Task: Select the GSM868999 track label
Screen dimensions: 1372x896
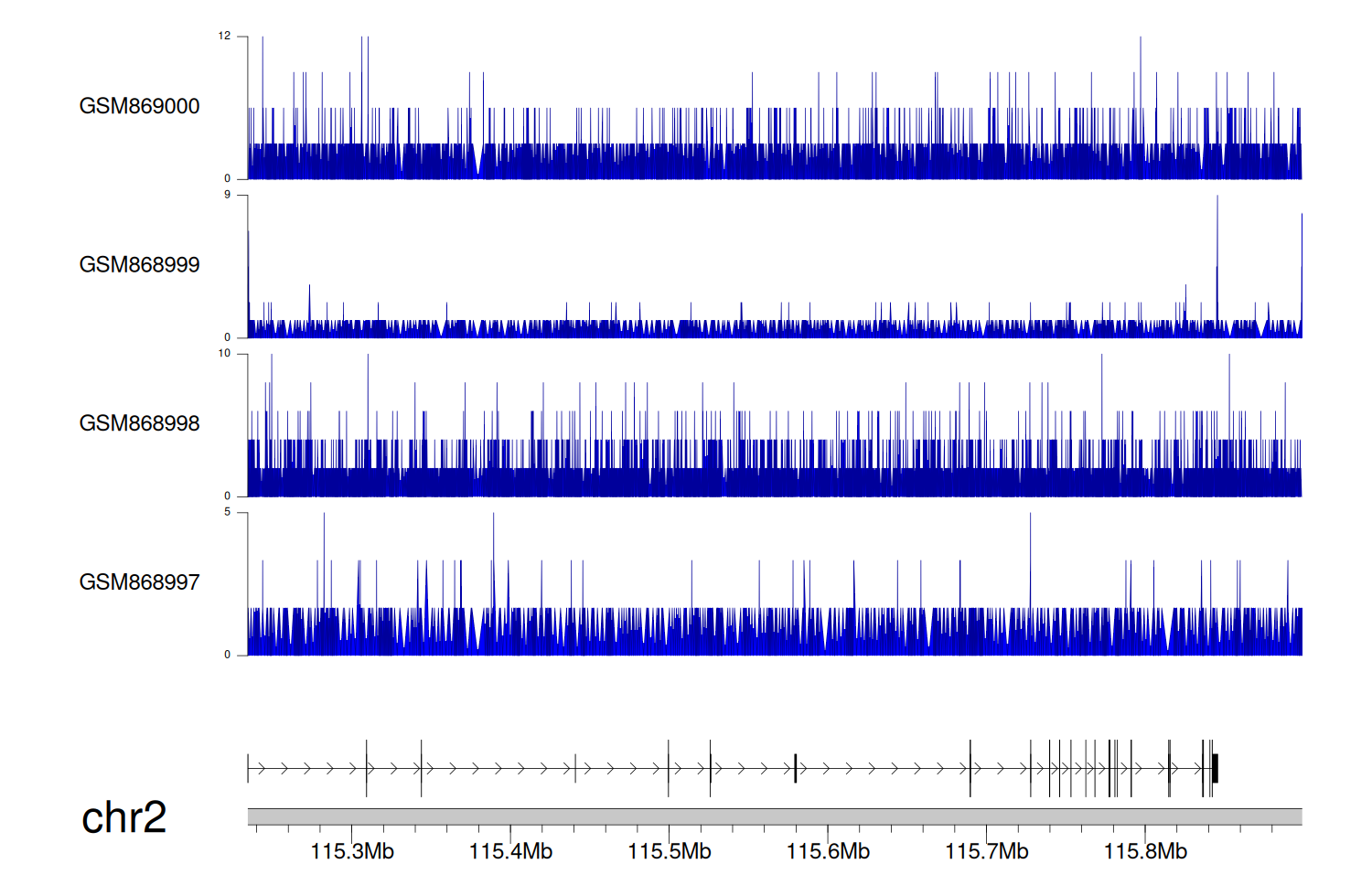Action: (x=139, y=265)
